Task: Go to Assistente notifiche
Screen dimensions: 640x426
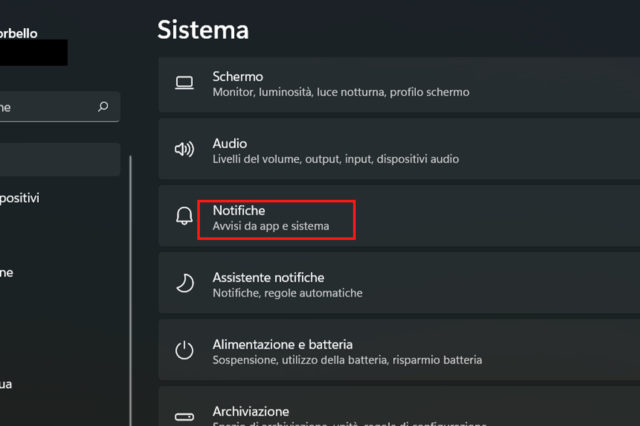Action: (x=400, y=284)
